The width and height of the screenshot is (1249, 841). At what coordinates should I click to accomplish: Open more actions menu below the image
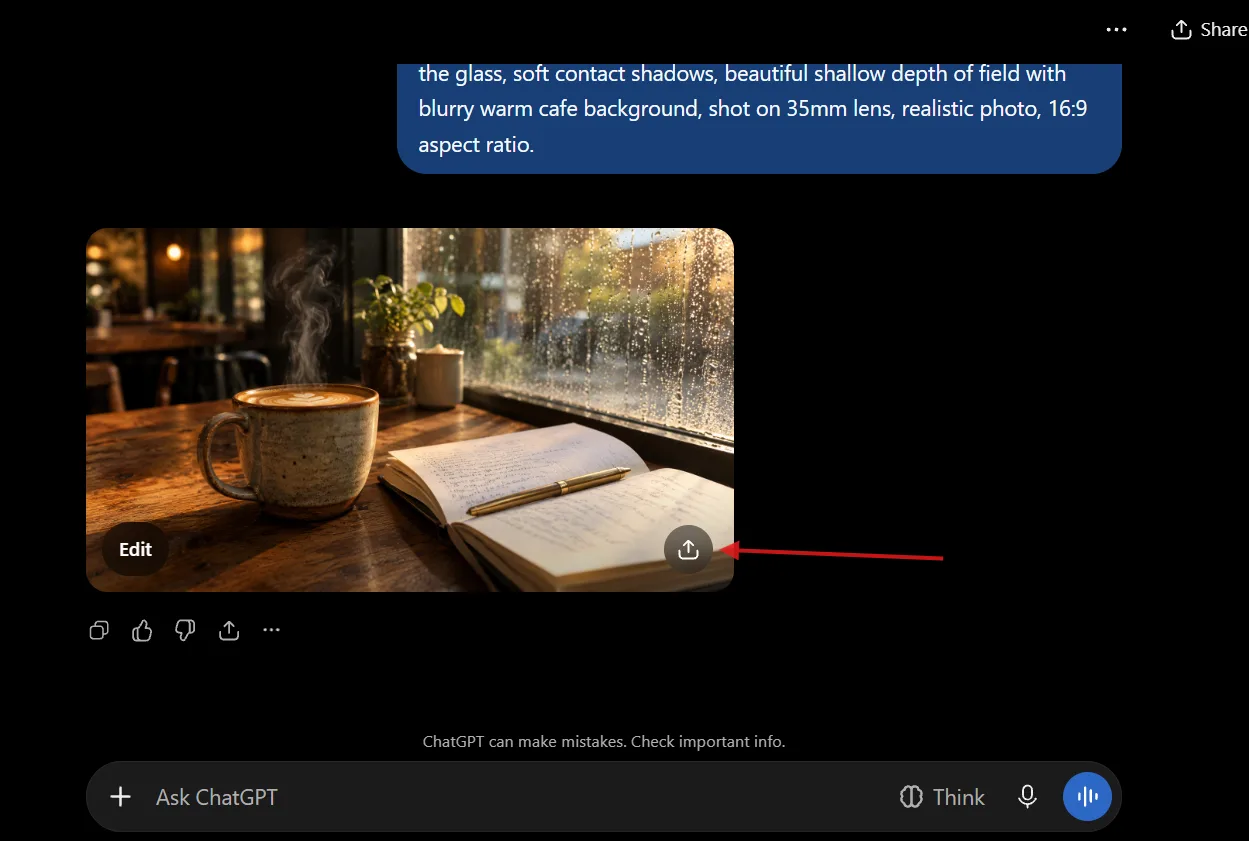272,630
